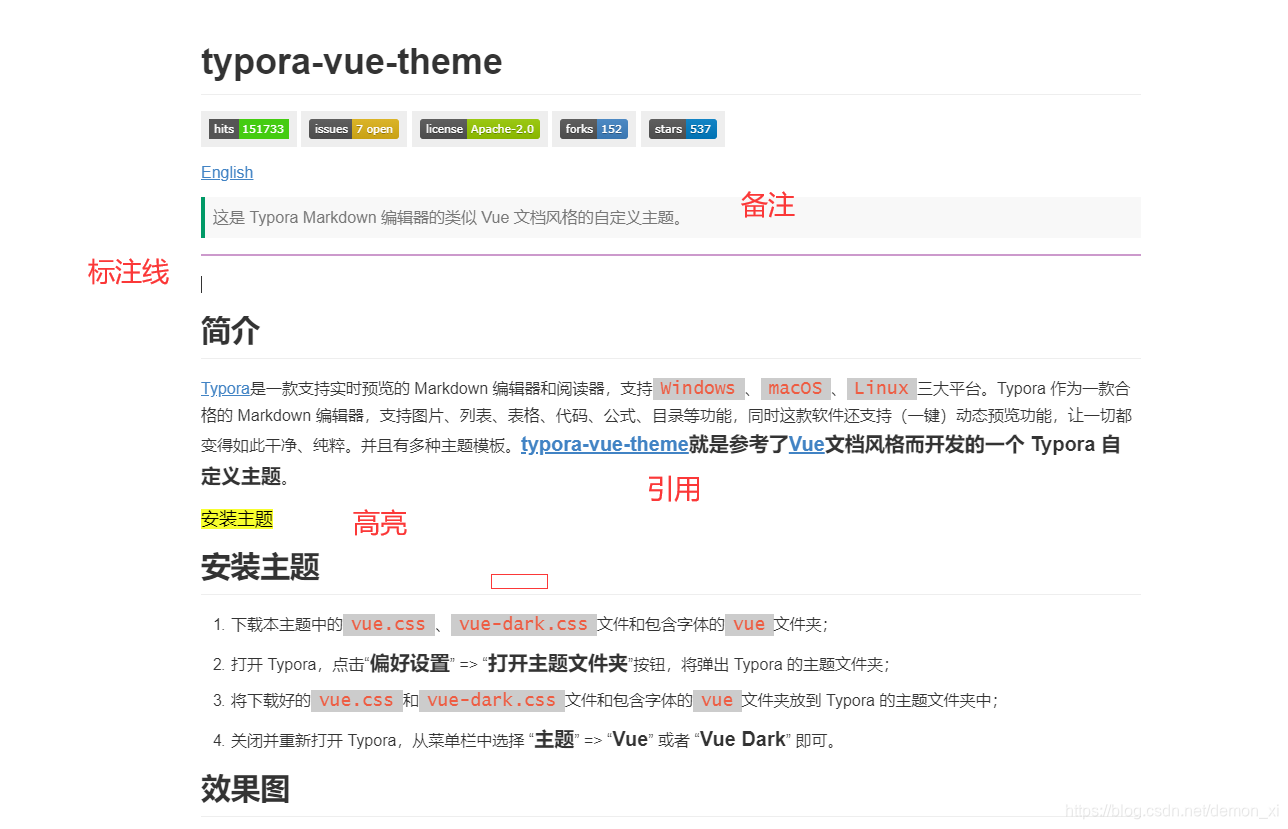This screenshot has width=1288, height=829.
Task: Click the red 高亮 annotation label
Action: click(380, 523)
